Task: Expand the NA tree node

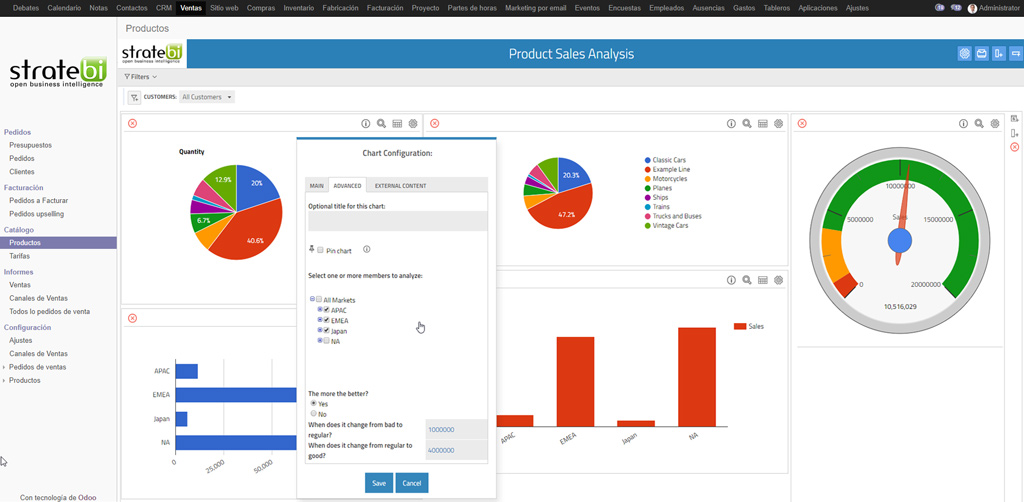Action: click(320, 341)
